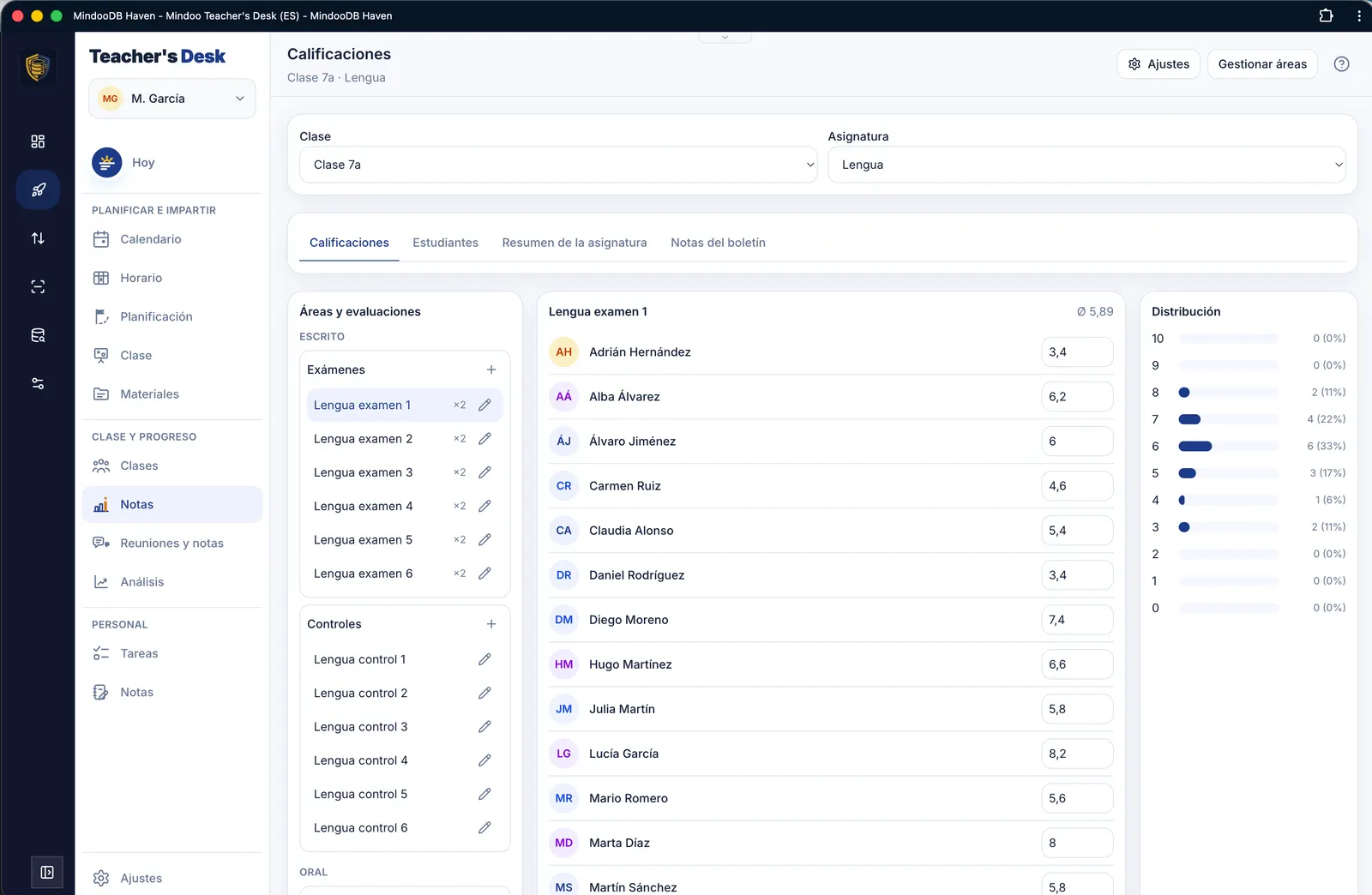Add new item with Controles plus icon
Image resolution: width=1372 pixels, height=895 pixels.
491,624
